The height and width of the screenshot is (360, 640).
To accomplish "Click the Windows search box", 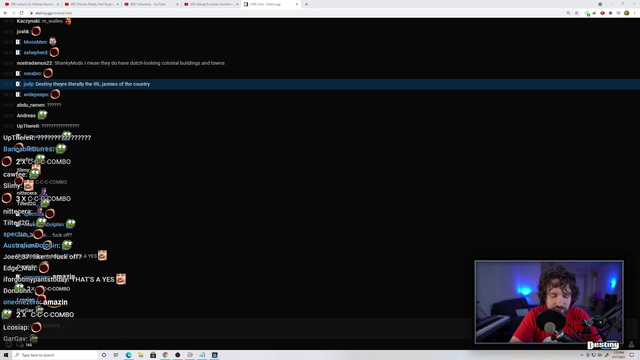I will [x=55, y=355].
